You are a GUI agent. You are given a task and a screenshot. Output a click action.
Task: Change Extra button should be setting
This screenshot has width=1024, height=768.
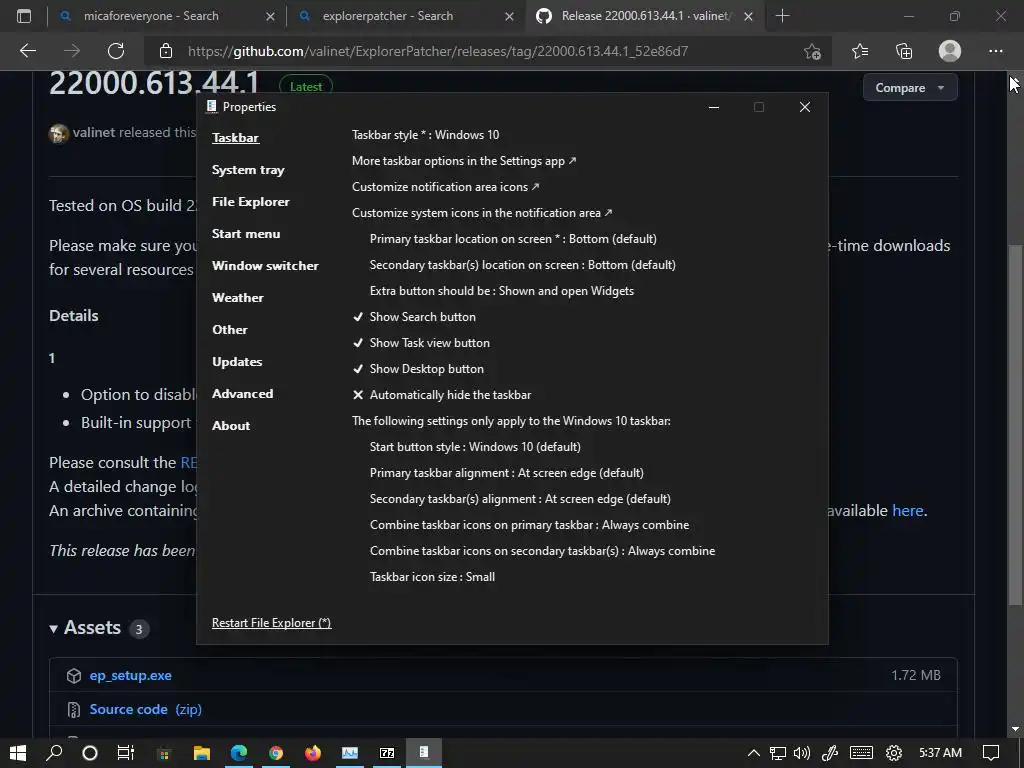tap(502, 291)
